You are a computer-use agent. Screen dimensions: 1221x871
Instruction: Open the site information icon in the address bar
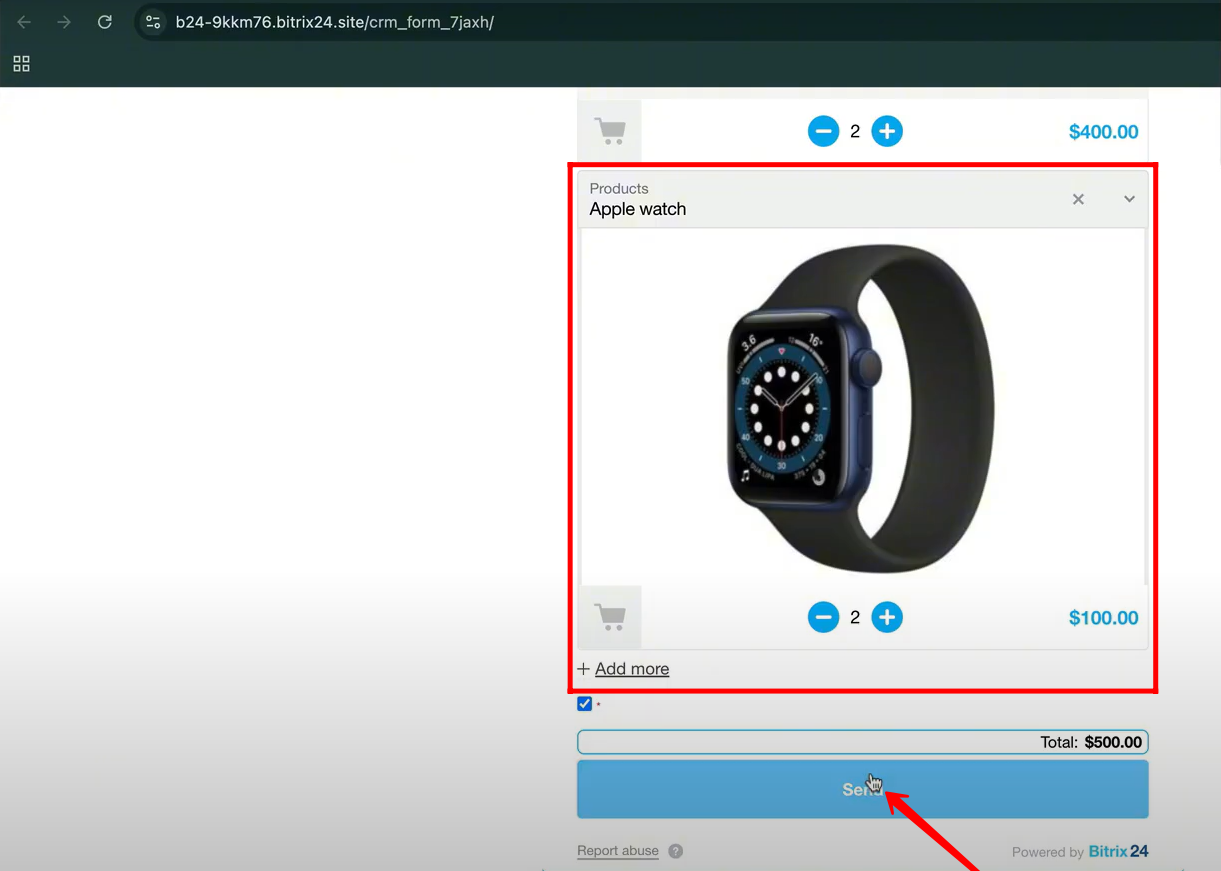pyautogui.click(x=153, y=22)
